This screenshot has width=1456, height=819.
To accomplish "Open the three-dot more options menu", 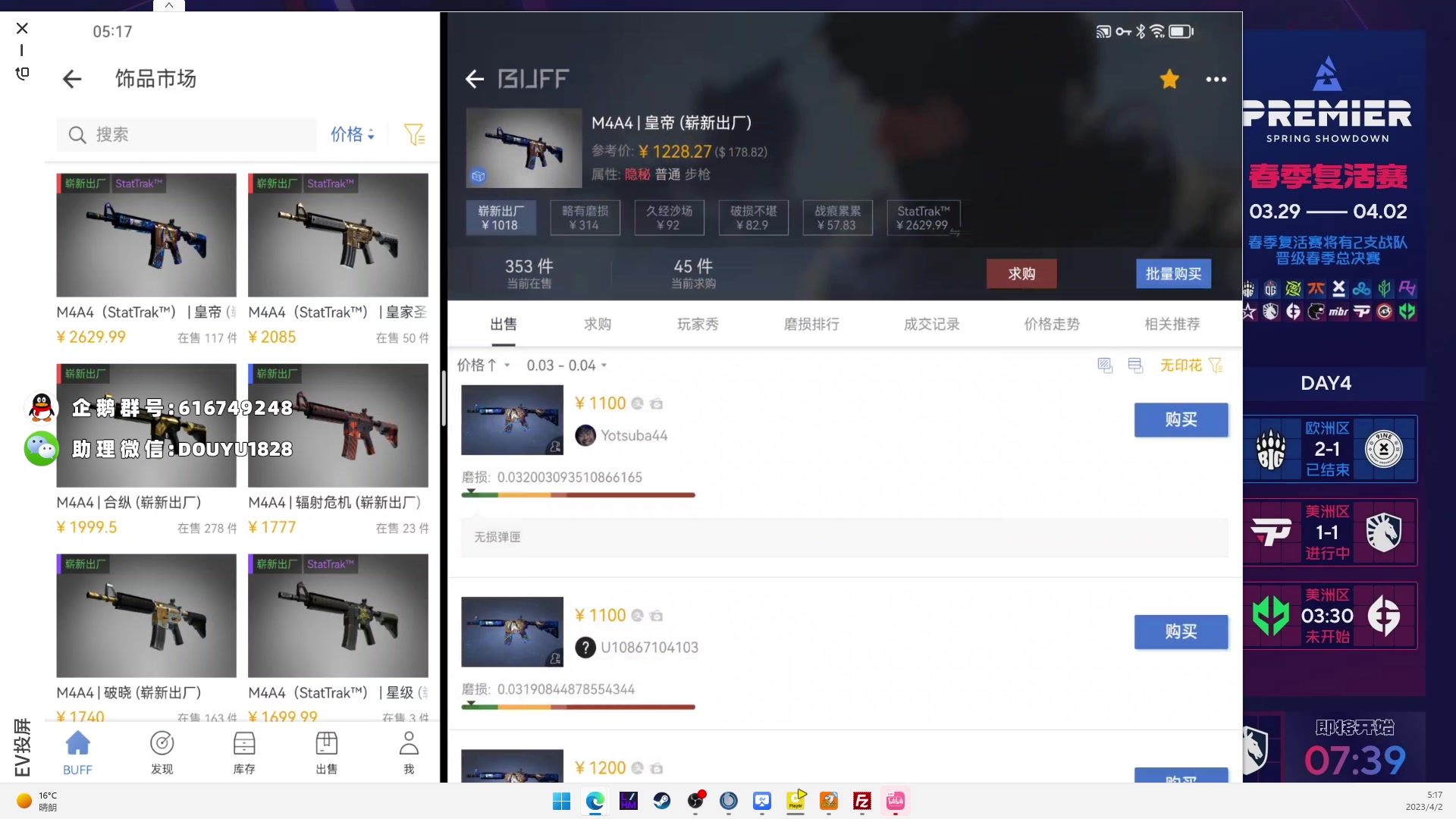I will click(x=1216, y=79).
